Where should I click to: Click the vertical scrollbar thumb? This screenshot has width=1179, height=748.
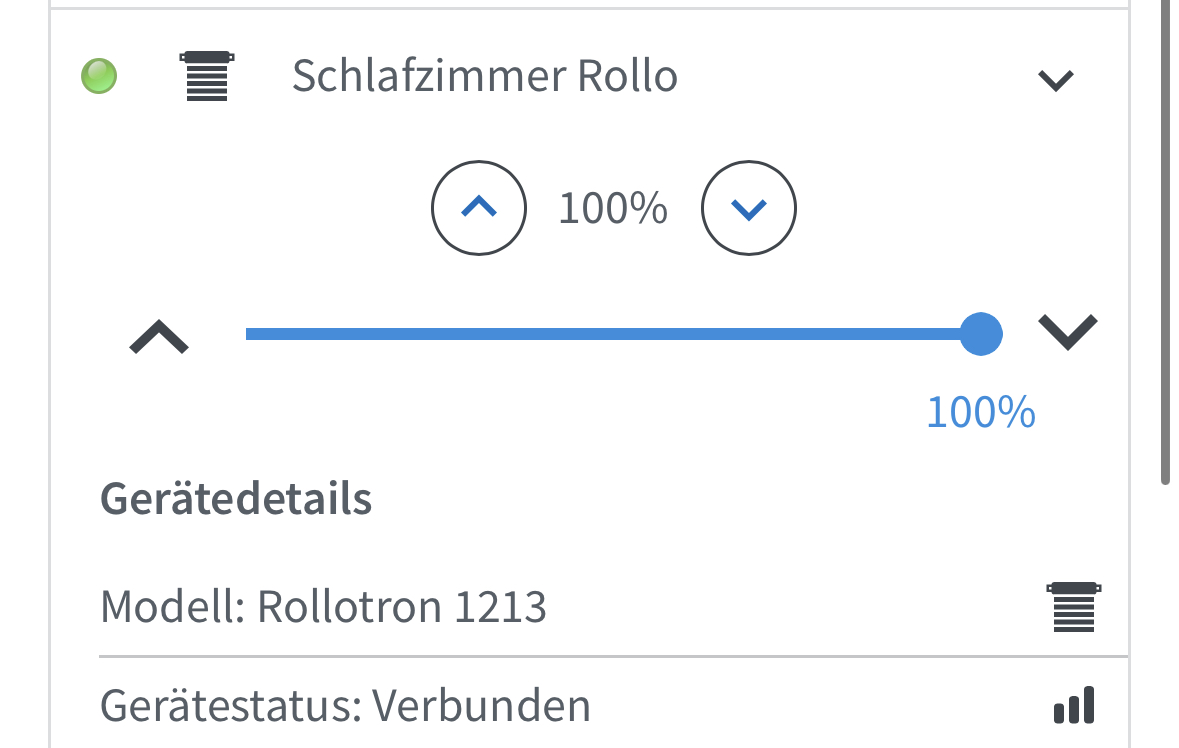(1165, 240)
